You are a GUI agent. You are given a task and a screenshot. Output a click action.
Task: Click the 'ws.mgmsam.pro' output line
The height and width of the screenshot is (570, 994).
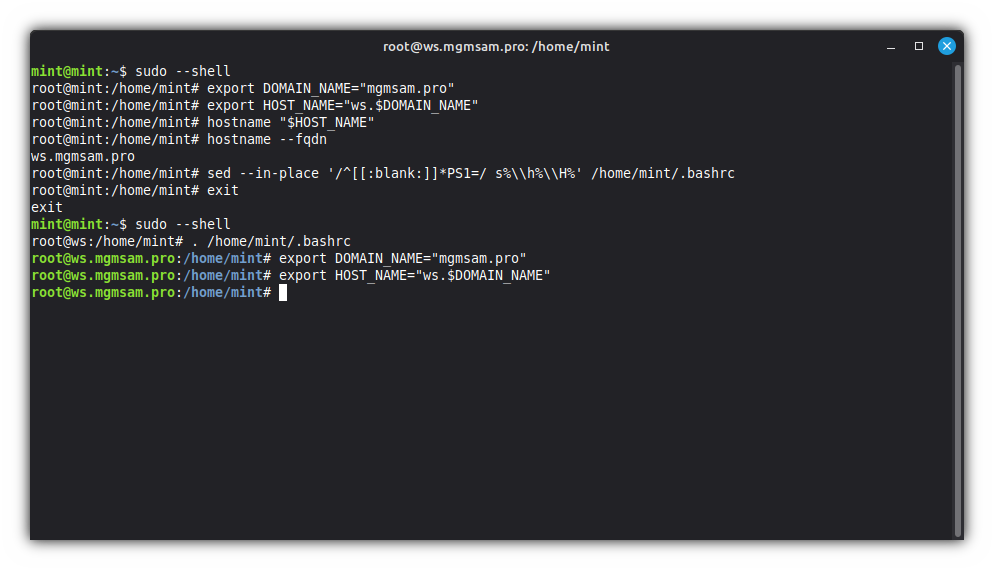83,156
